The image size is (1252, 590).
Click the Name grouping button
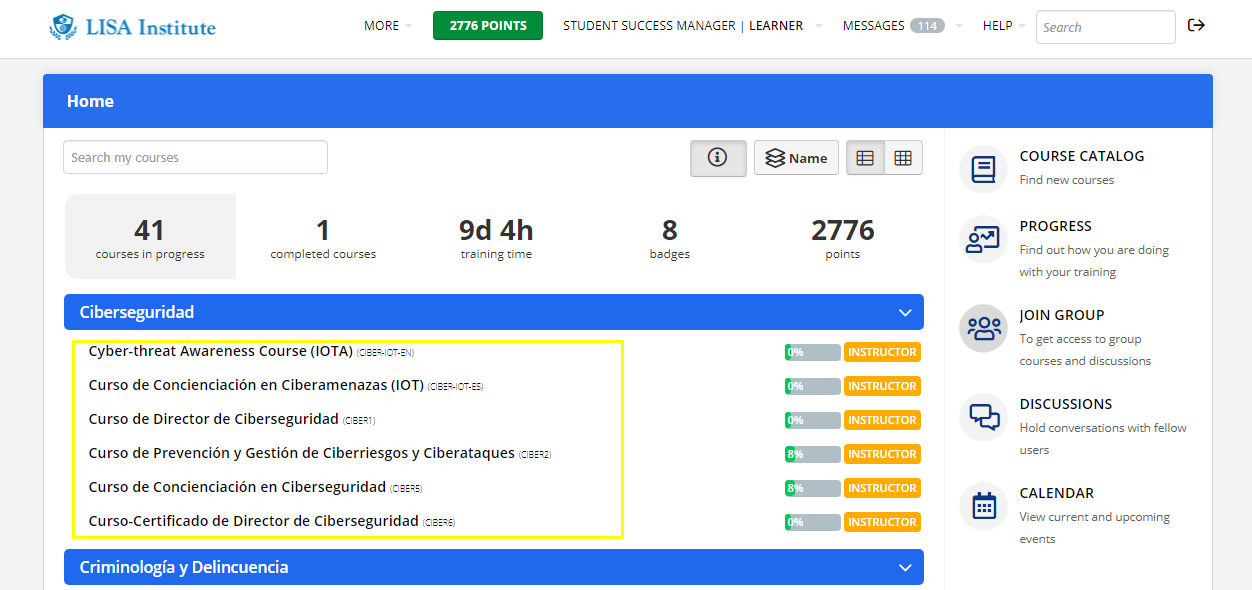796,158
